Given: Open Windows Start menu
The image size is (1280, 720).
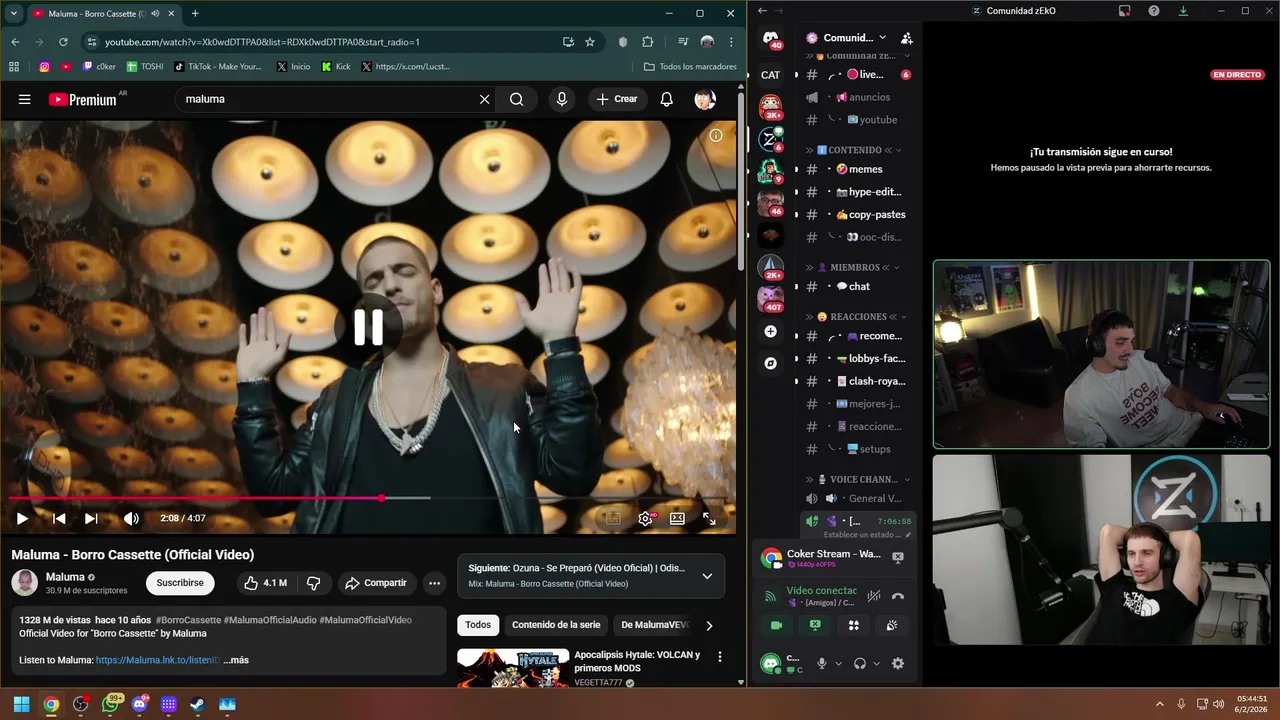Looking at the screenshot, I should pos(21,704).
